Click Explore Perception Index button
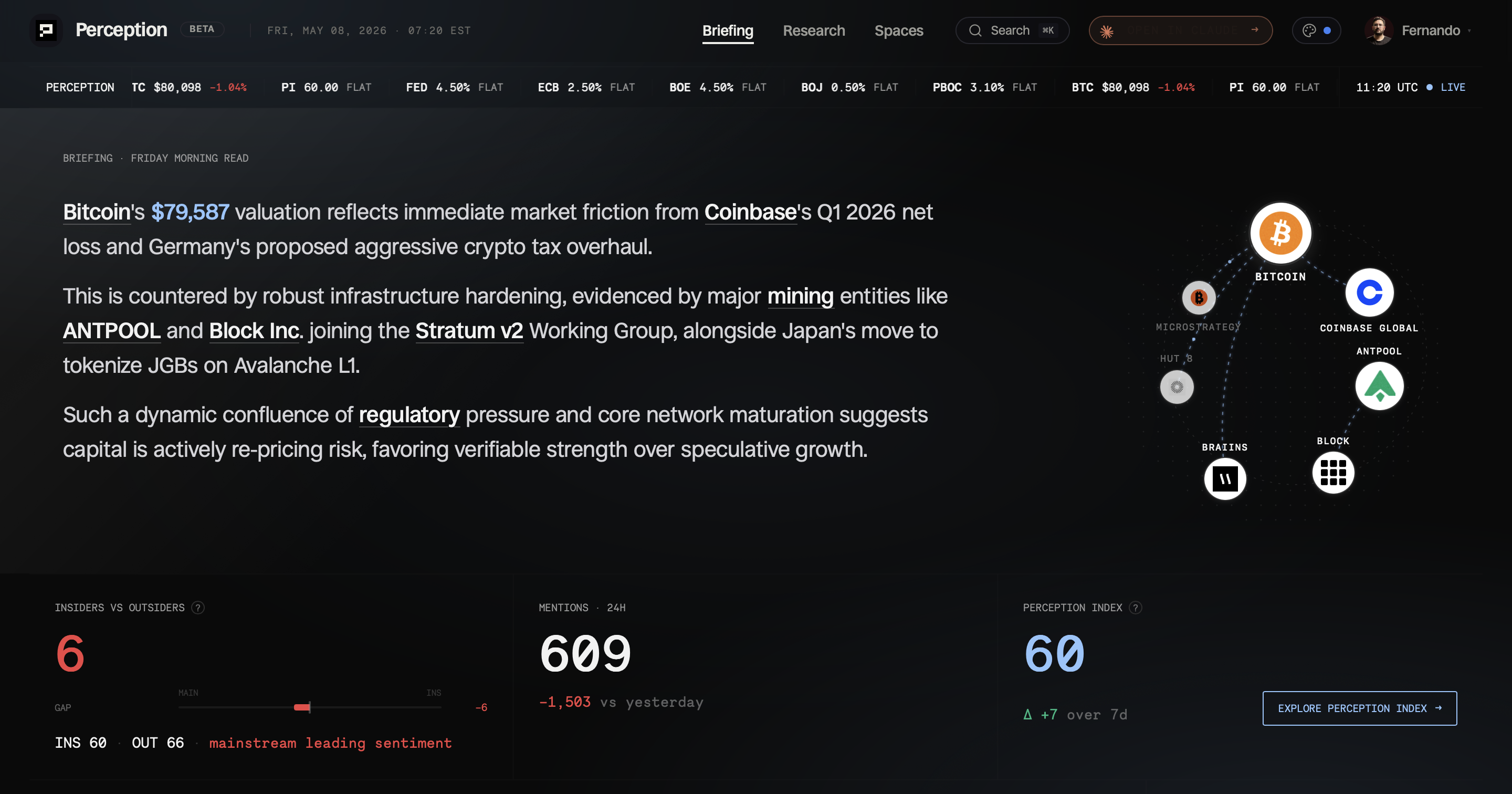This screenshot has height=794, width=1512. point(1359,708)
